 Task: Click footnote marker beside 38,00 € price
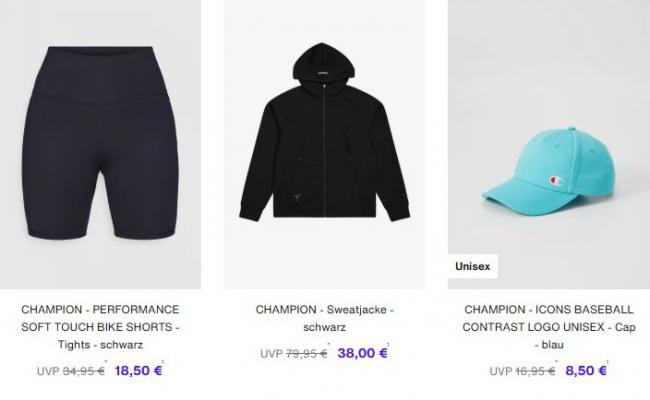388,345
